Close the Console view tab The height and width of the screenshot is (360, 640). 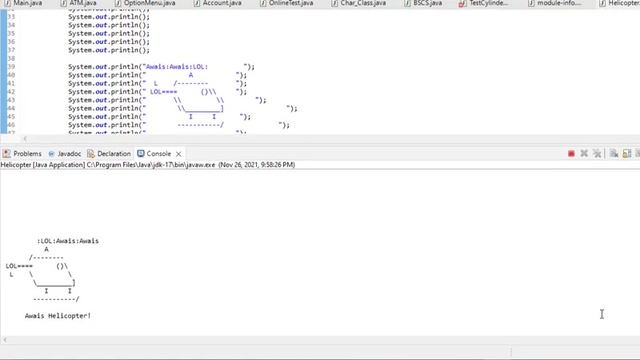[x=178, y=154]
